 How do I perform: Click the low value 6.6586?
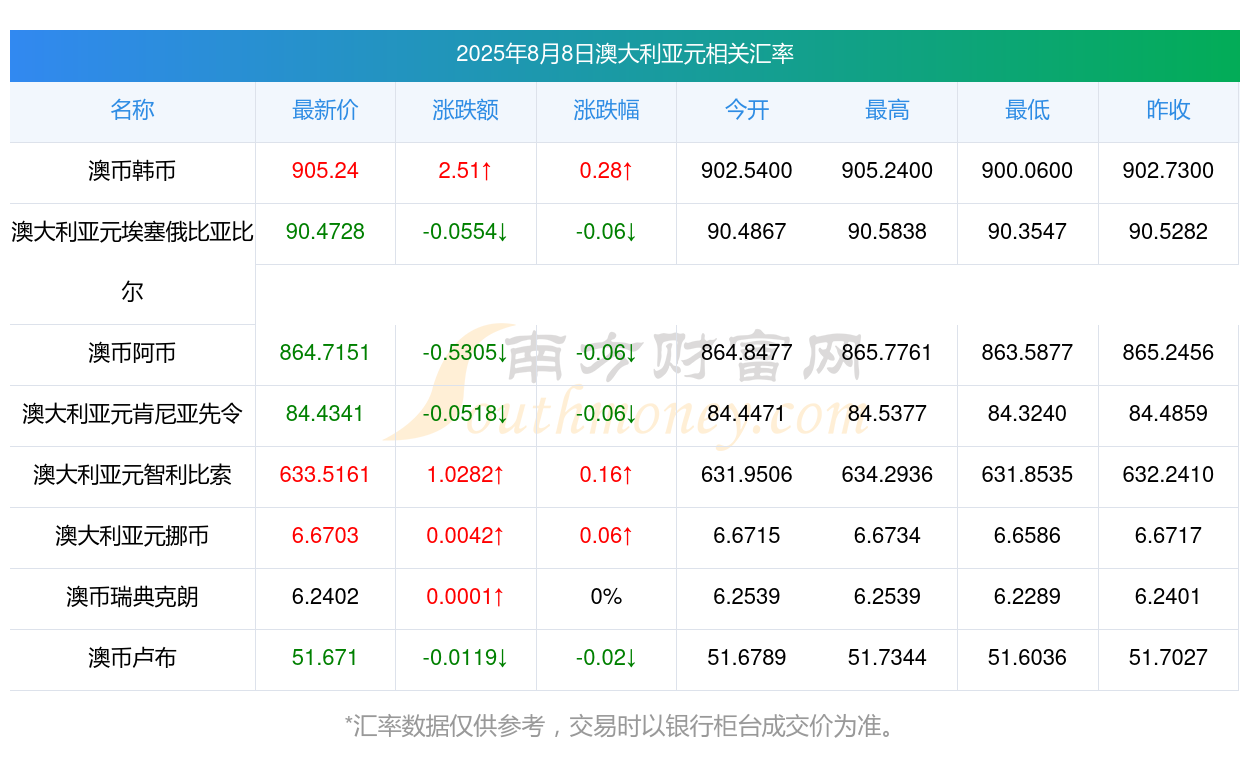point(1027,536)
